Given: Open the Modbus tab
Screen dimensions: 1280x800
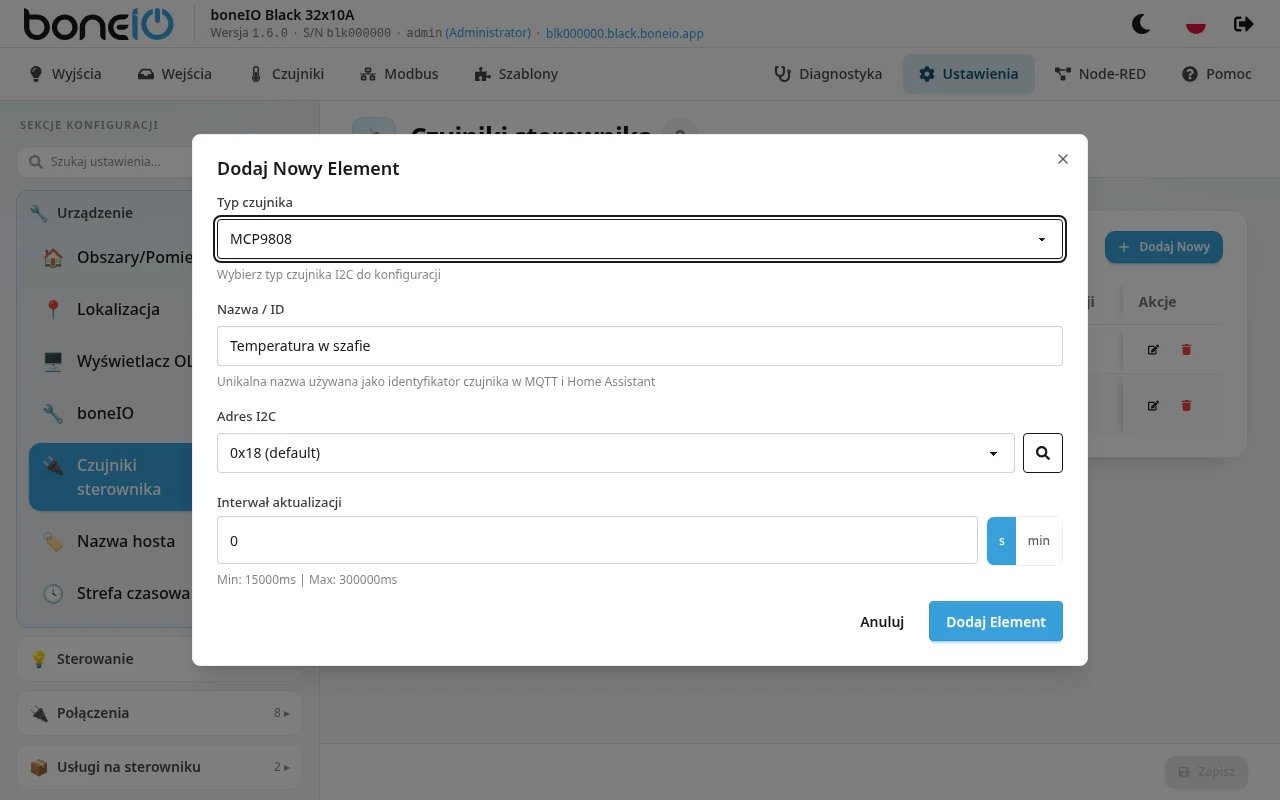Looking at the screenshot, I should point(399,74).
